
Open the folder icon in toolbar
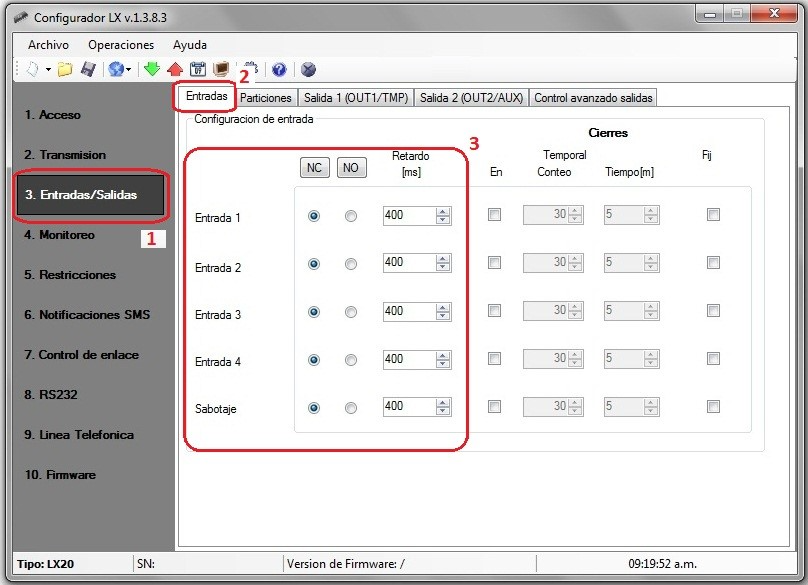65,69
